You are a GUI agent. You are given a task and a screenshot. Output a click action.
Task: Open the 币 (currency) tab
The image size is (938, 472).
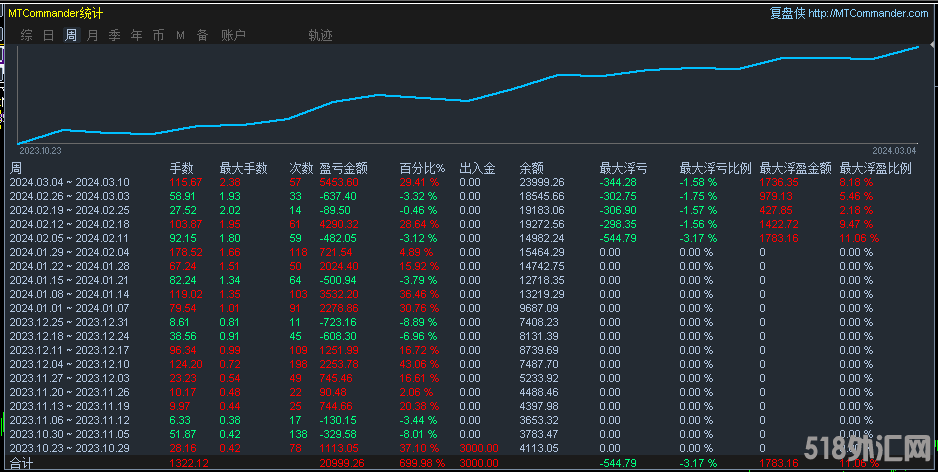159,35
